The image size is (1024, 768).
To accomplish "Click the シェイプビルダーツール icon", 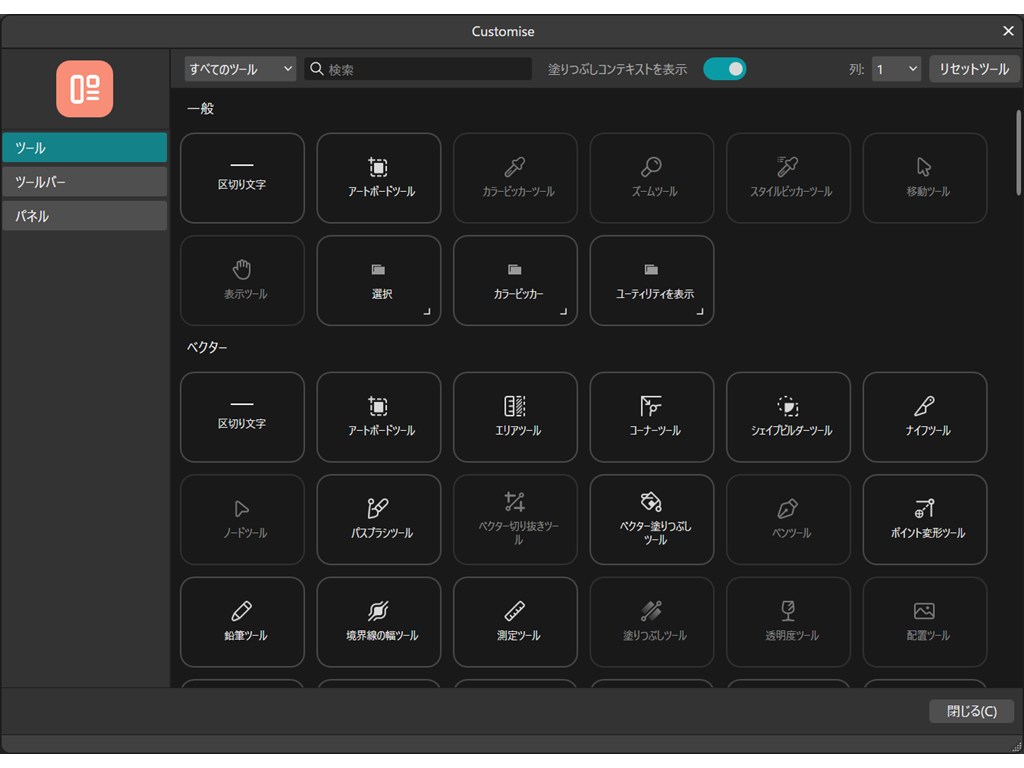I will (x=788, y=406).
